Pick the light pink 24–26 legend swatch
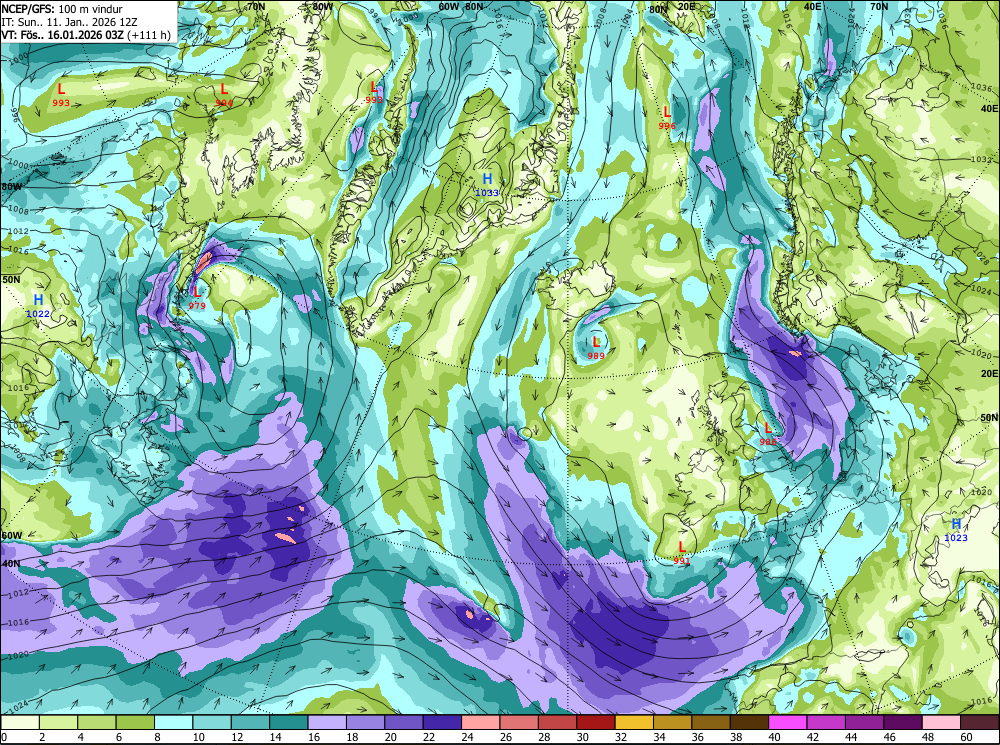The image size is (1000, 745). [481, 722]
